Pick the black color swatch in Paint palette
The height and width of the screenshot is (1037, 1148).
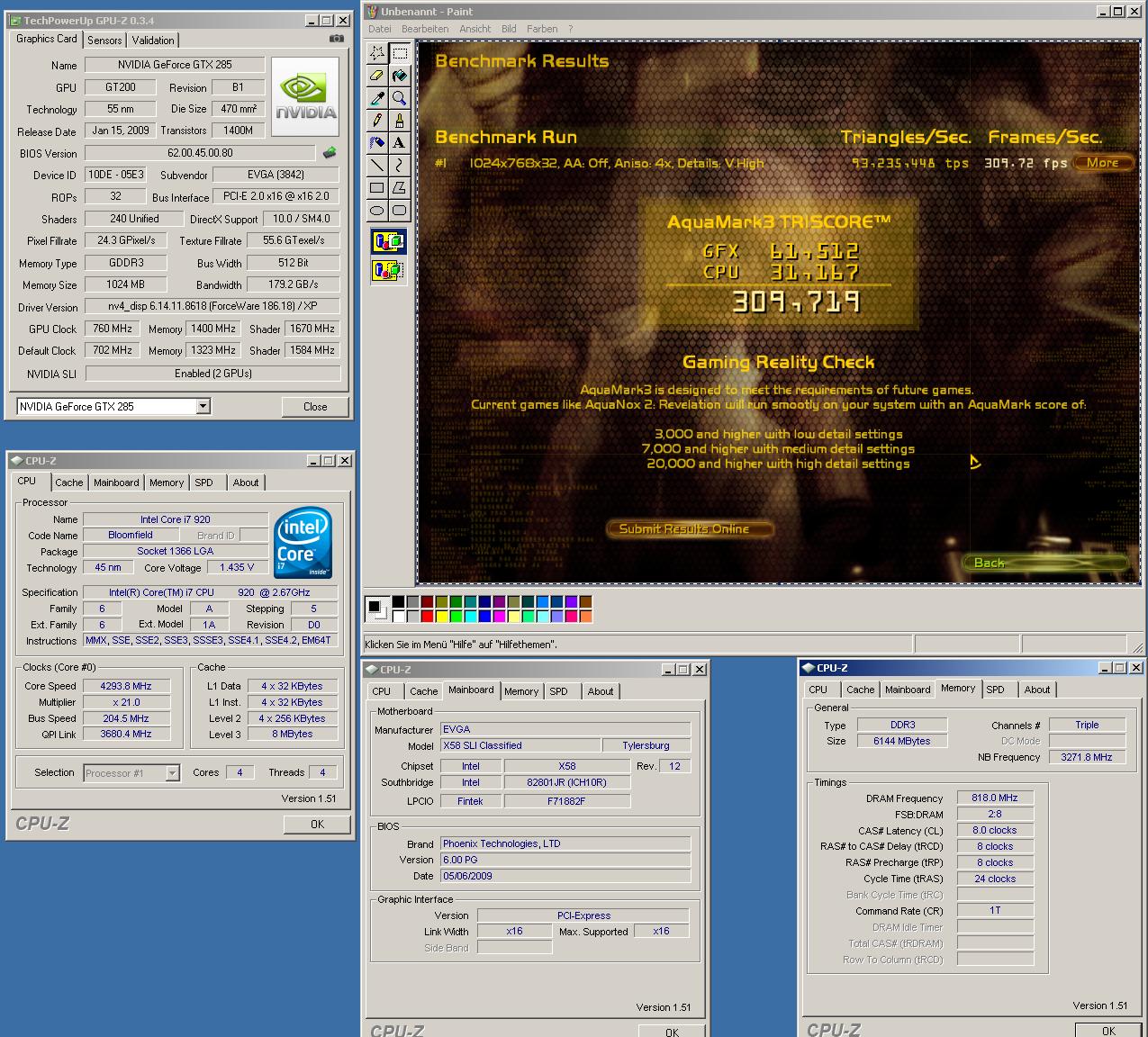click(398, 601)
